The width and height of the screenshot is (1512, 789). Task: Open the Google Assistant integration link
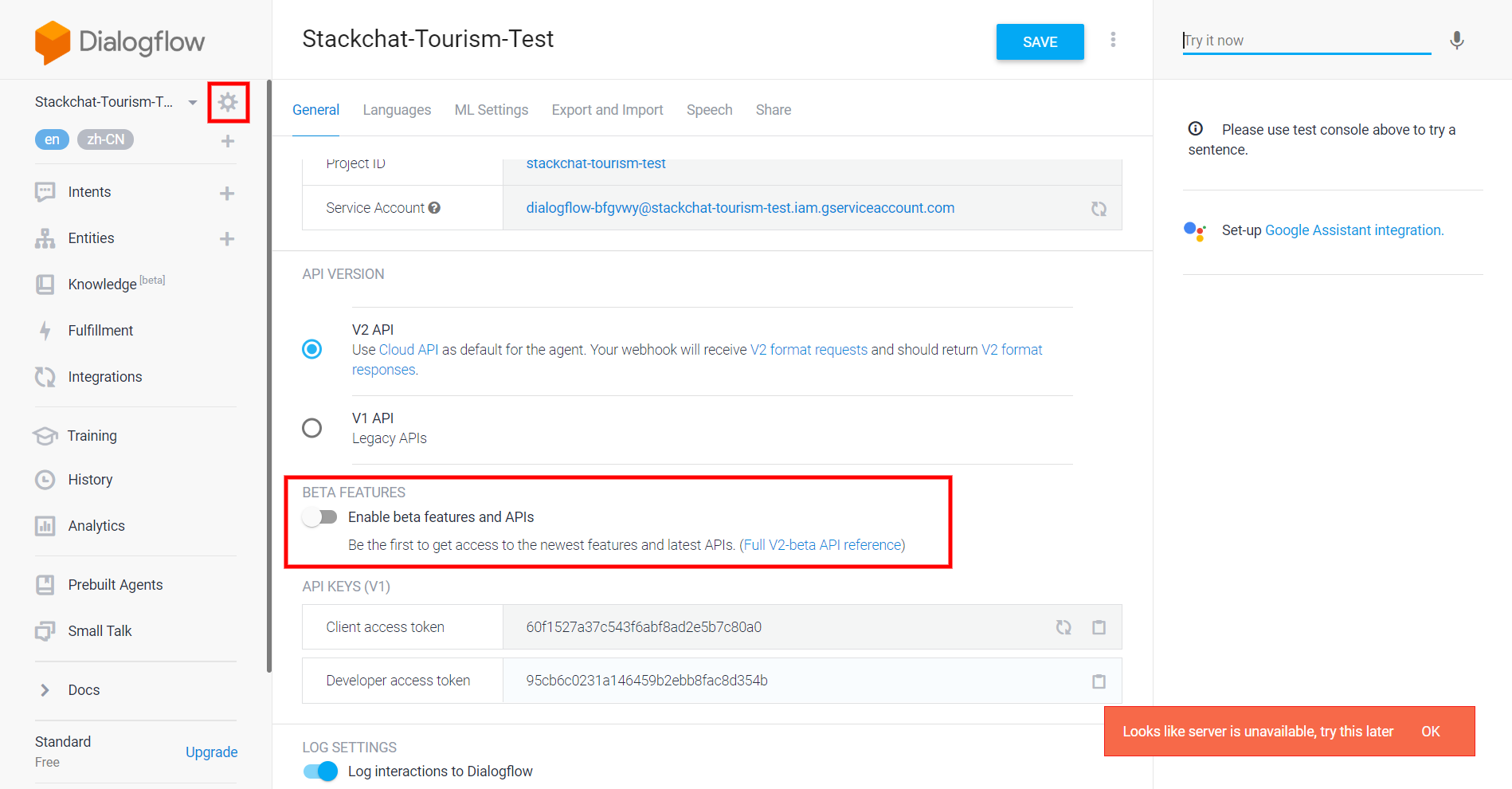pos(1354,230)
